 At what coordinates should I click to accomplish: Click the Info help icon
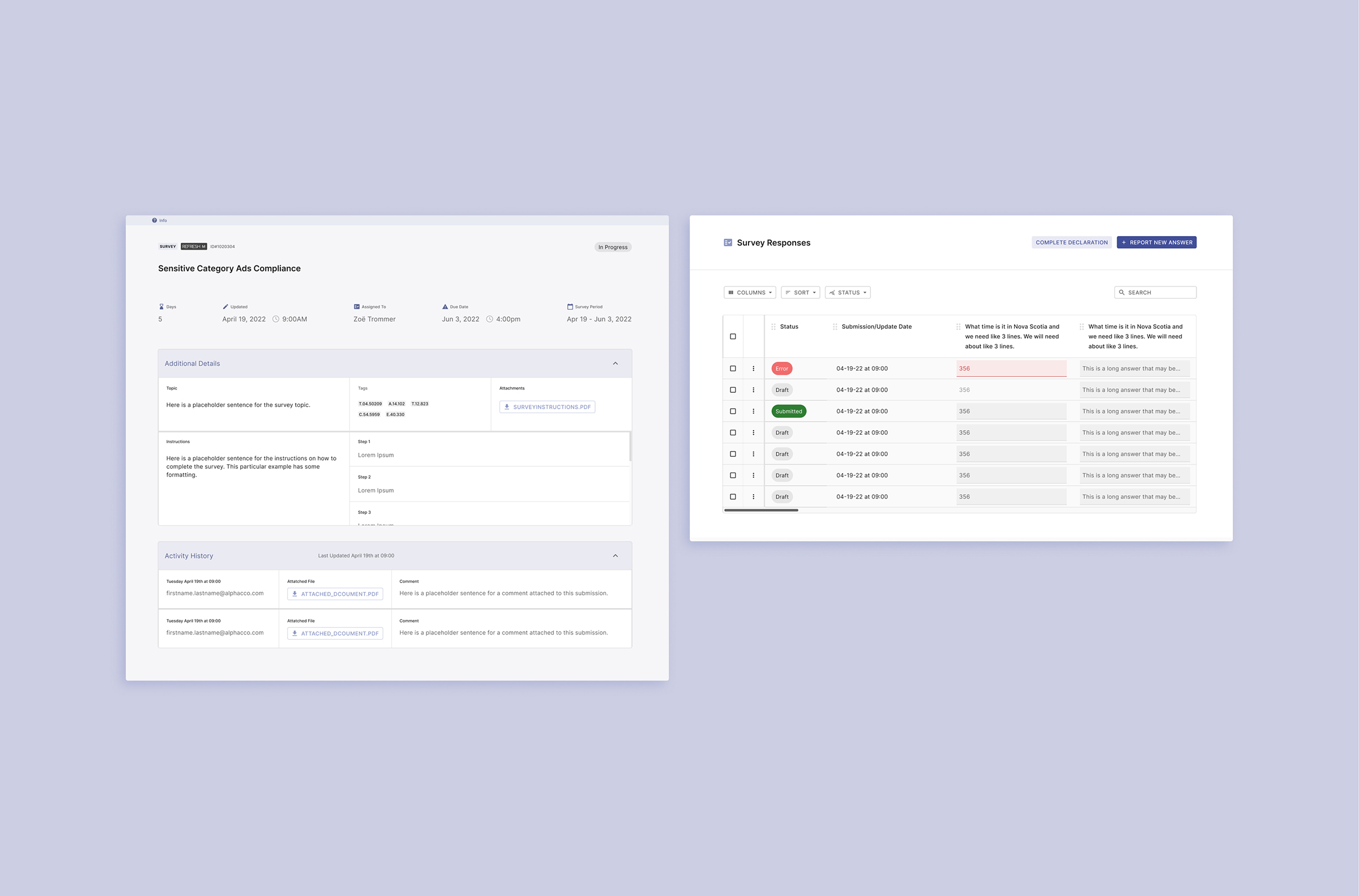pos(154,221)
